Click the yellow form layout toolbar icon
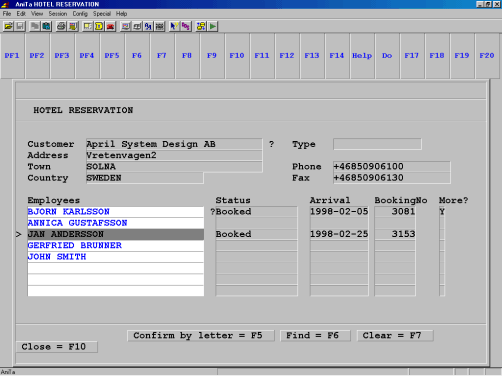502x376 pixels. (x=88, y=26)
